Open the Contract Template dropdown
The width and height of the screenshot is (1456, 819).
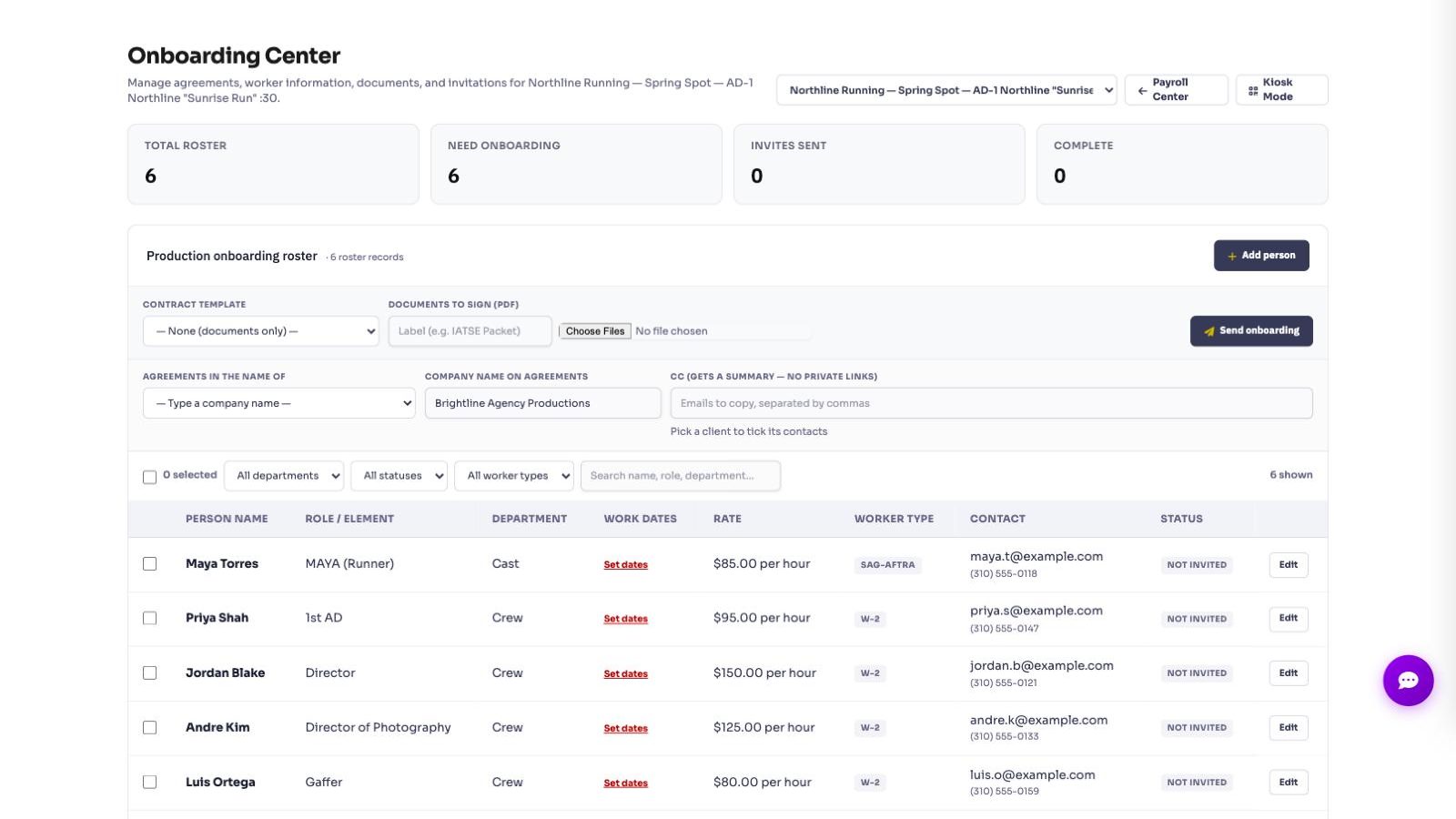point(261,331)
